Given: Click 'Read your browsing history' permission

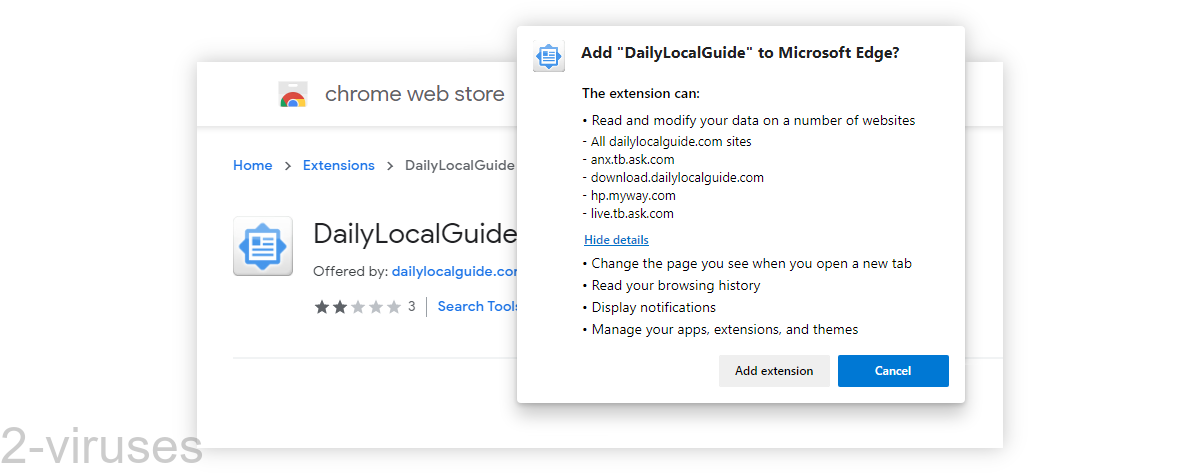Looking at the screenshot, I should tap(671, 286).
